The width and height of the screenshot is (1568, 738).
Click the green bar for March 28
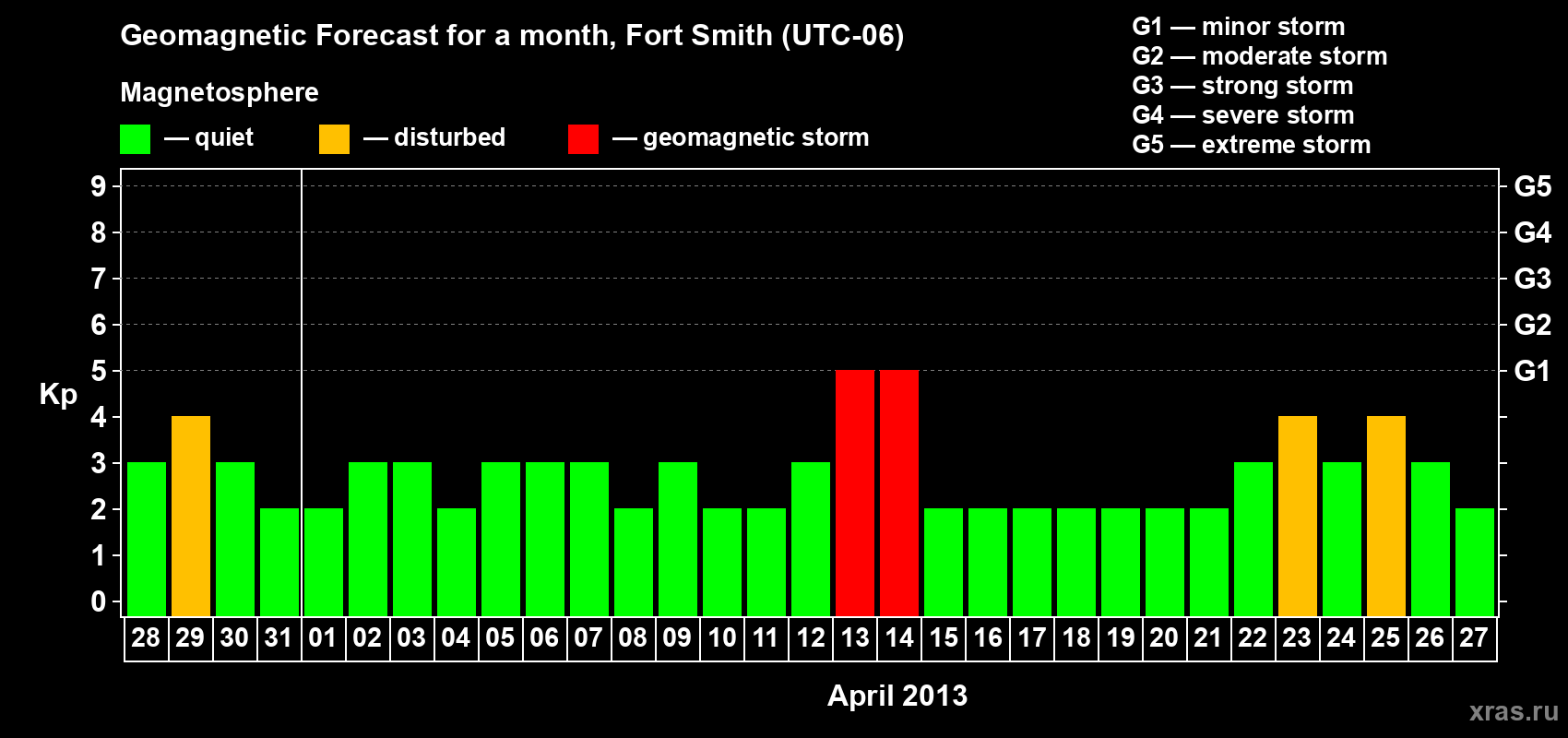pos(147,539)
